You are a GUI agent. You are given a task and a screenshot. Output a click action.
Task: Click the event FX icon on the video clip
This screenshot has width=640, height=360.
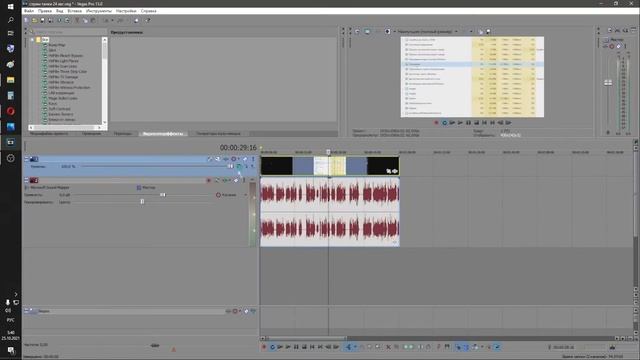[x=395, y=171]
